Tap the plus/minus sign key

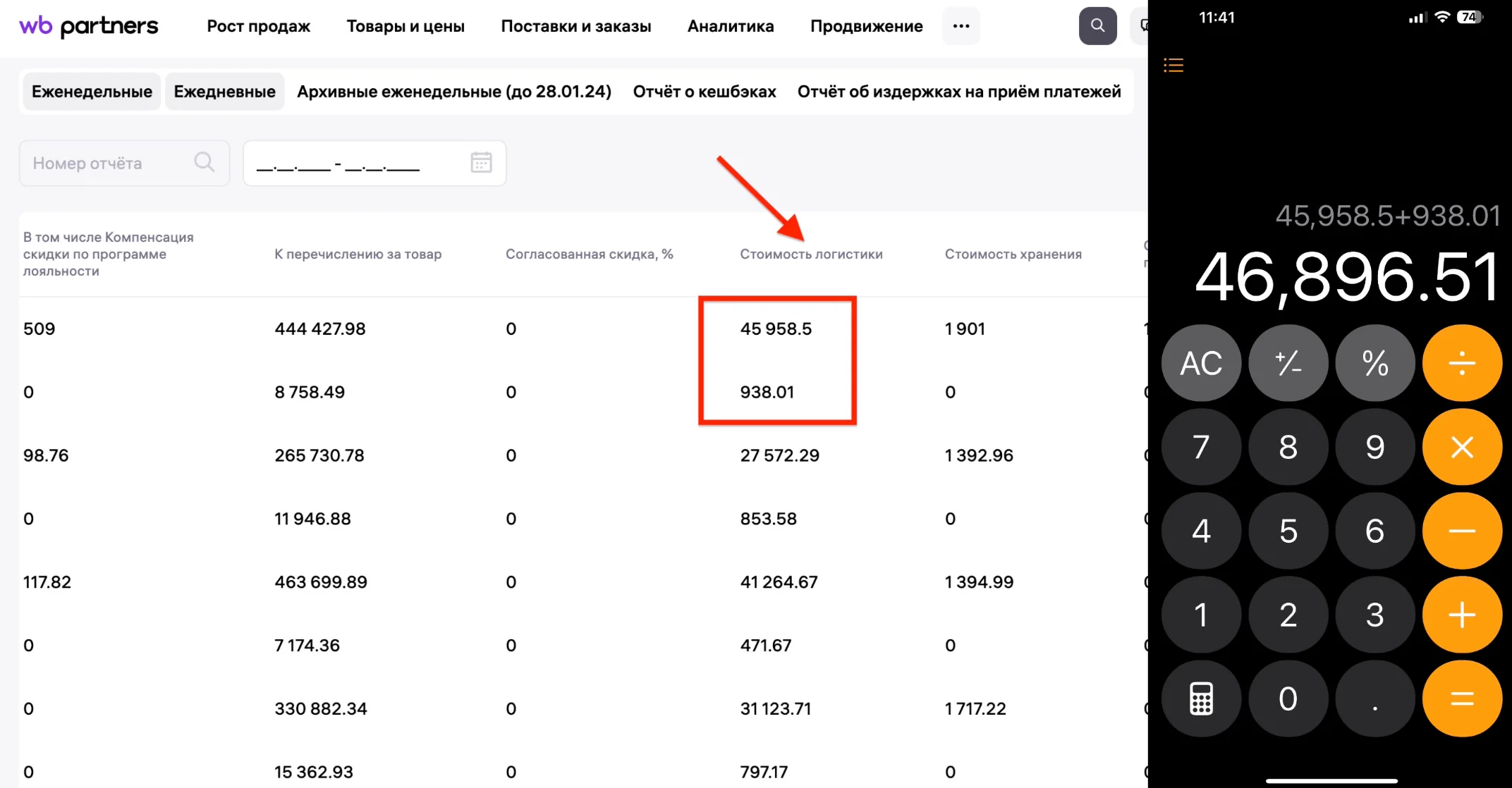pyautogui.click(x=1288, y=363)
